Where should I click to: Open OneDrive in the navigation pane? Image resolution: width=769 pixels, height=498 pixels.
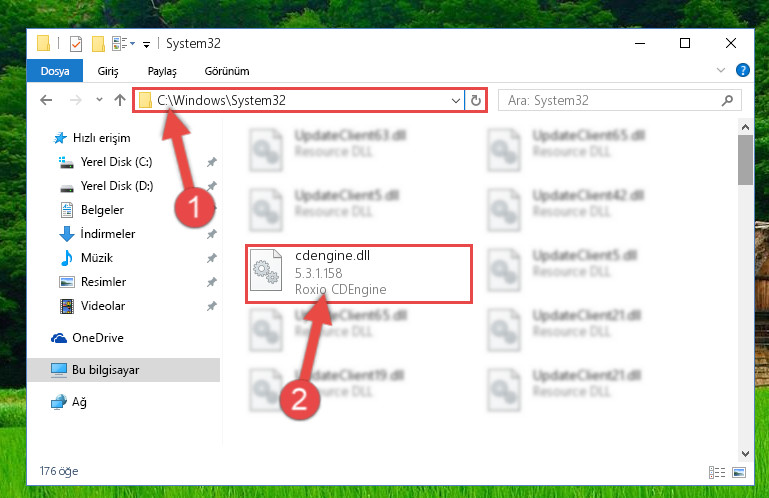[x=98, y=338]
